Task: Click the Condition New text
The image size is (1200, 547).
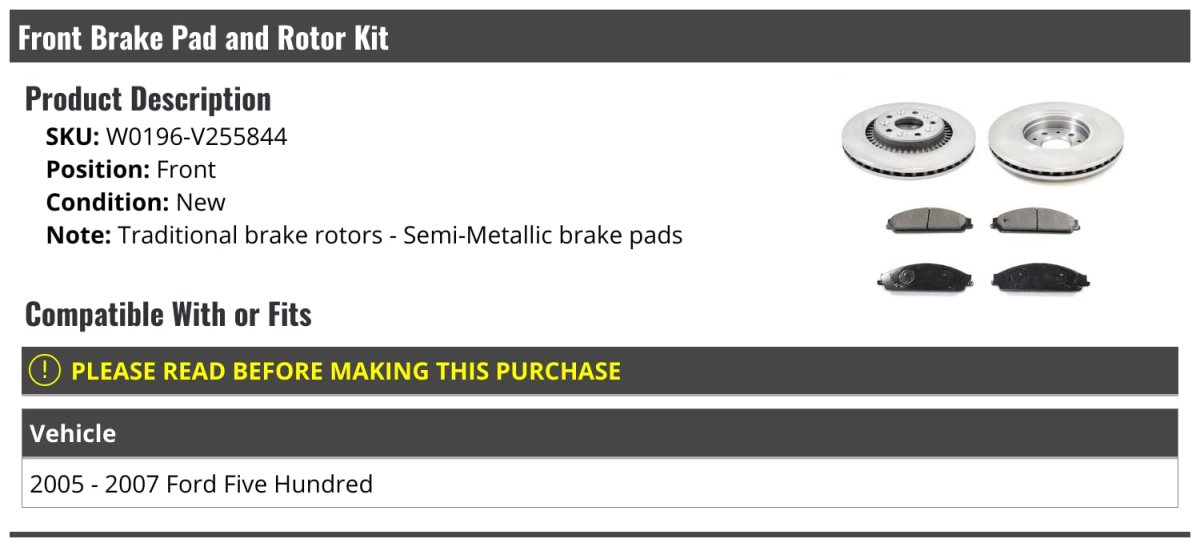Action: click(x=201, y=202)
